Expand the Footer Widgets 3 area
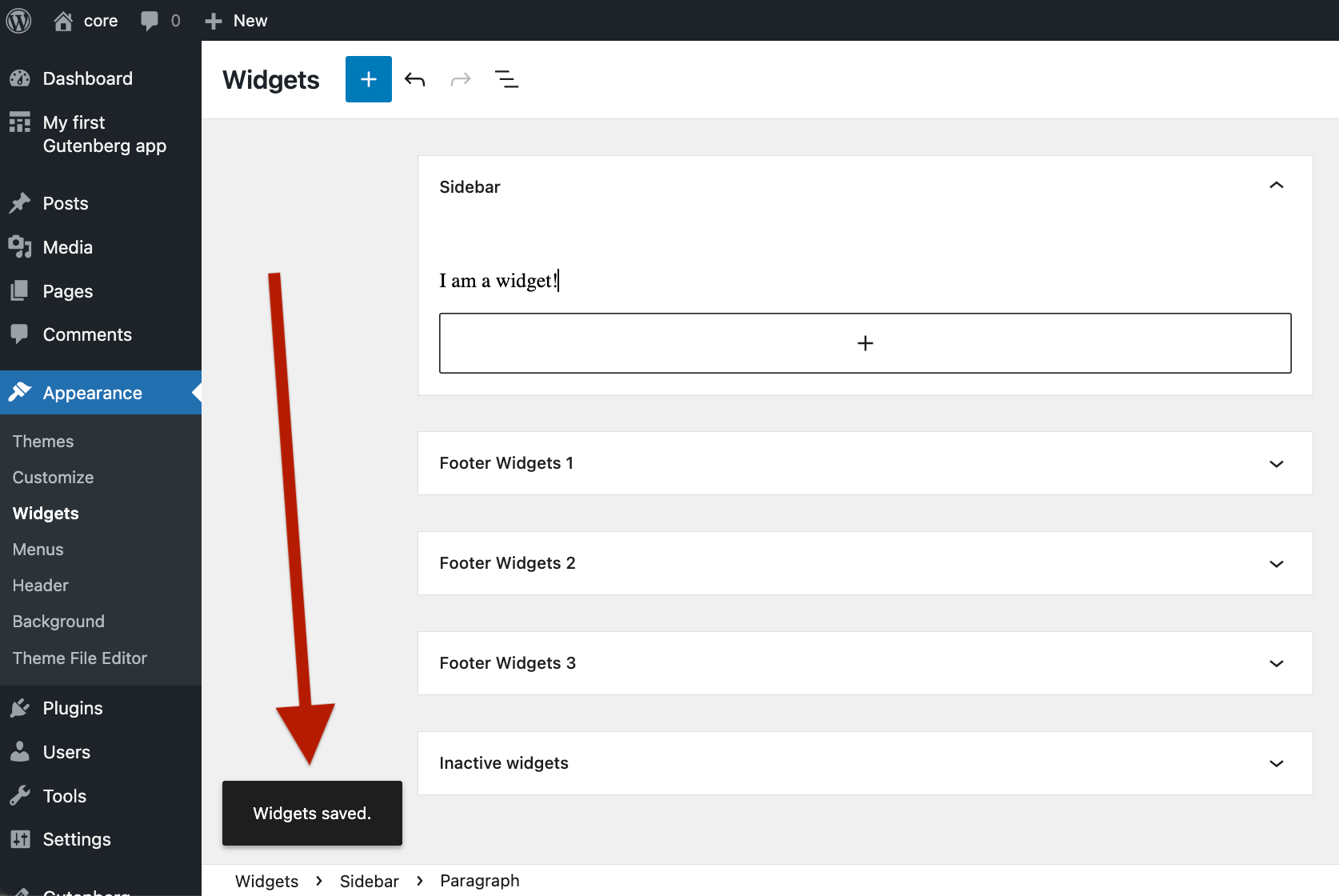 865,663
